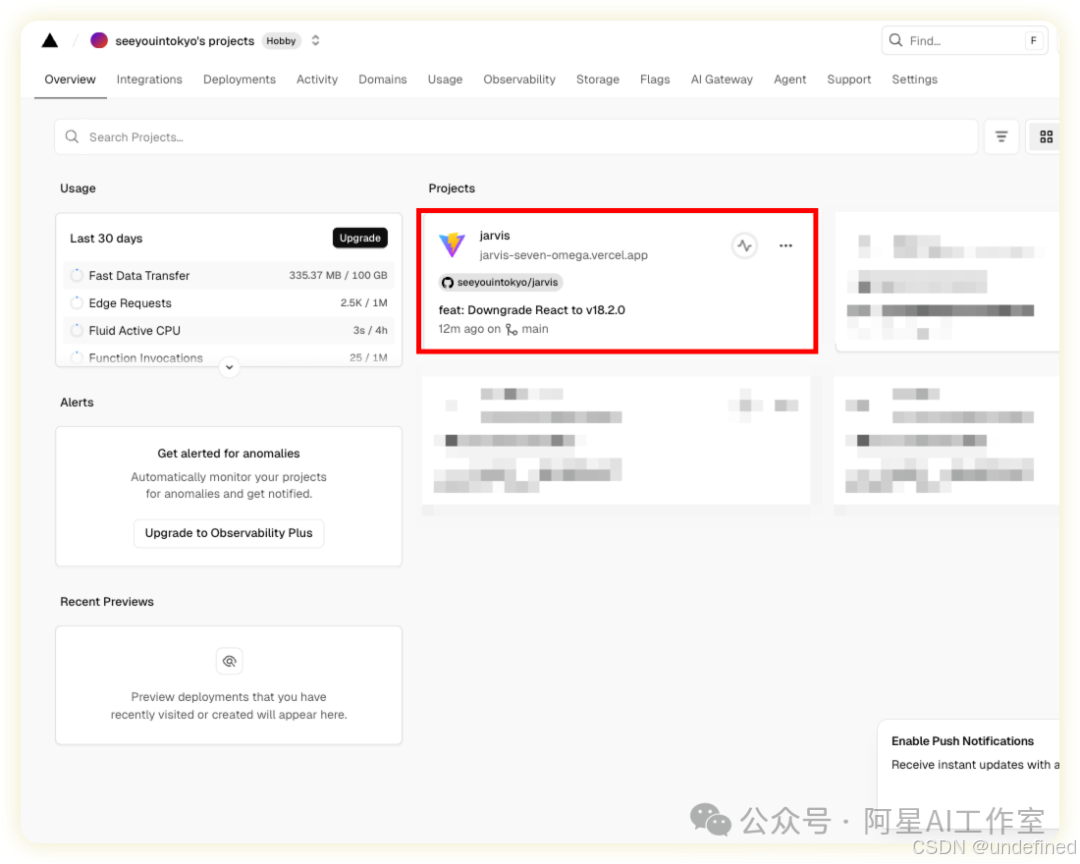Open the Agent tab
Image resolution: width=1080 pixels, height=864 pixels.
[789, 79]
